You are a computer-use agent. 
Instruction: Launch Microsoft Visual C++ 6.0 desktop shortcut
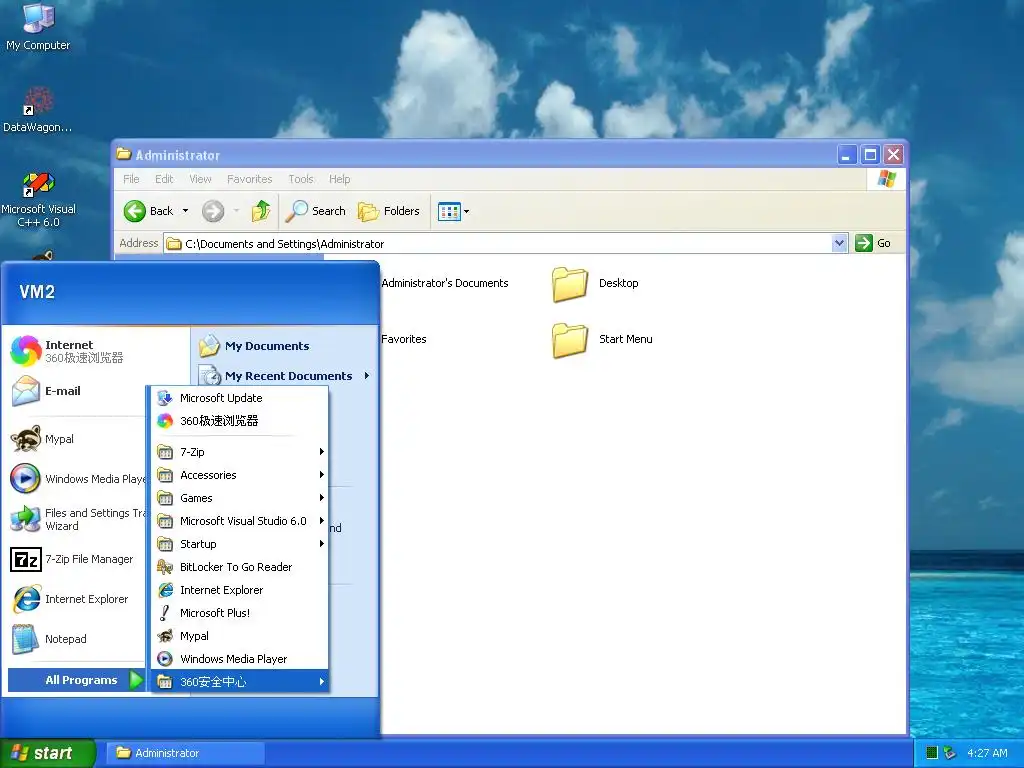point(38,199)
